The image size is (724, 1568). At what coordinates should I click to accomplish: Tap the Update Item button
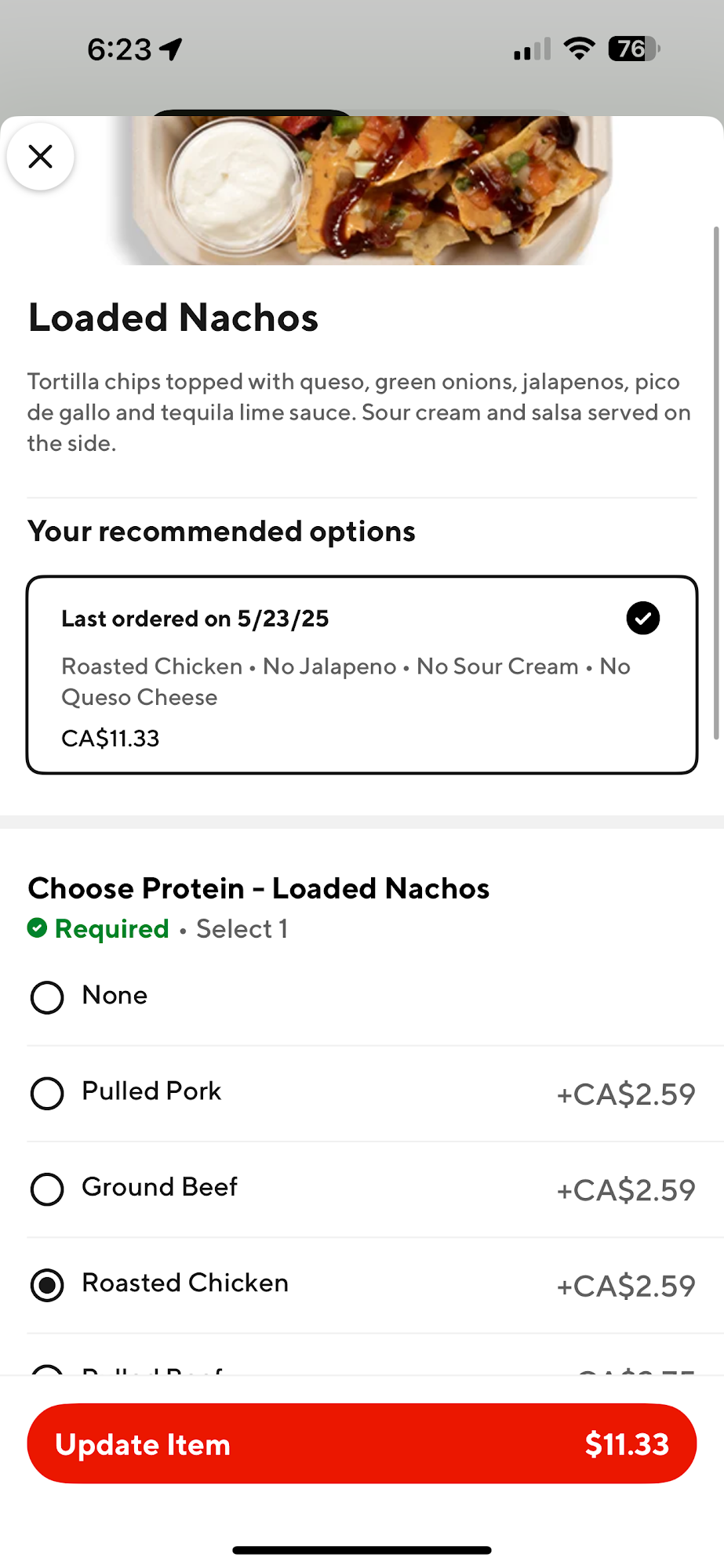(362, 1443)
